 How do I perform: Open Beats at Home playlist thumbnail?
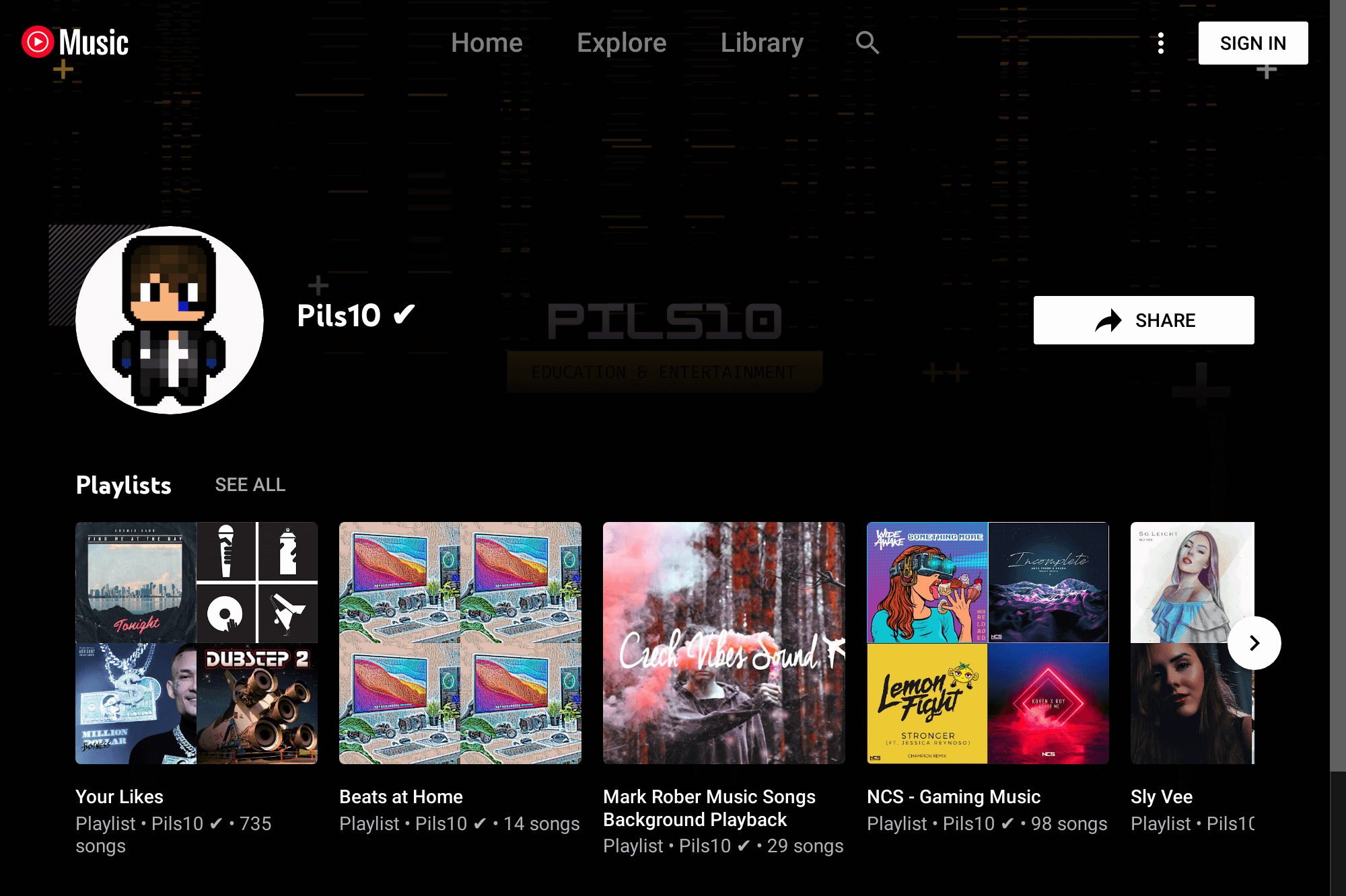coord(460,643)
